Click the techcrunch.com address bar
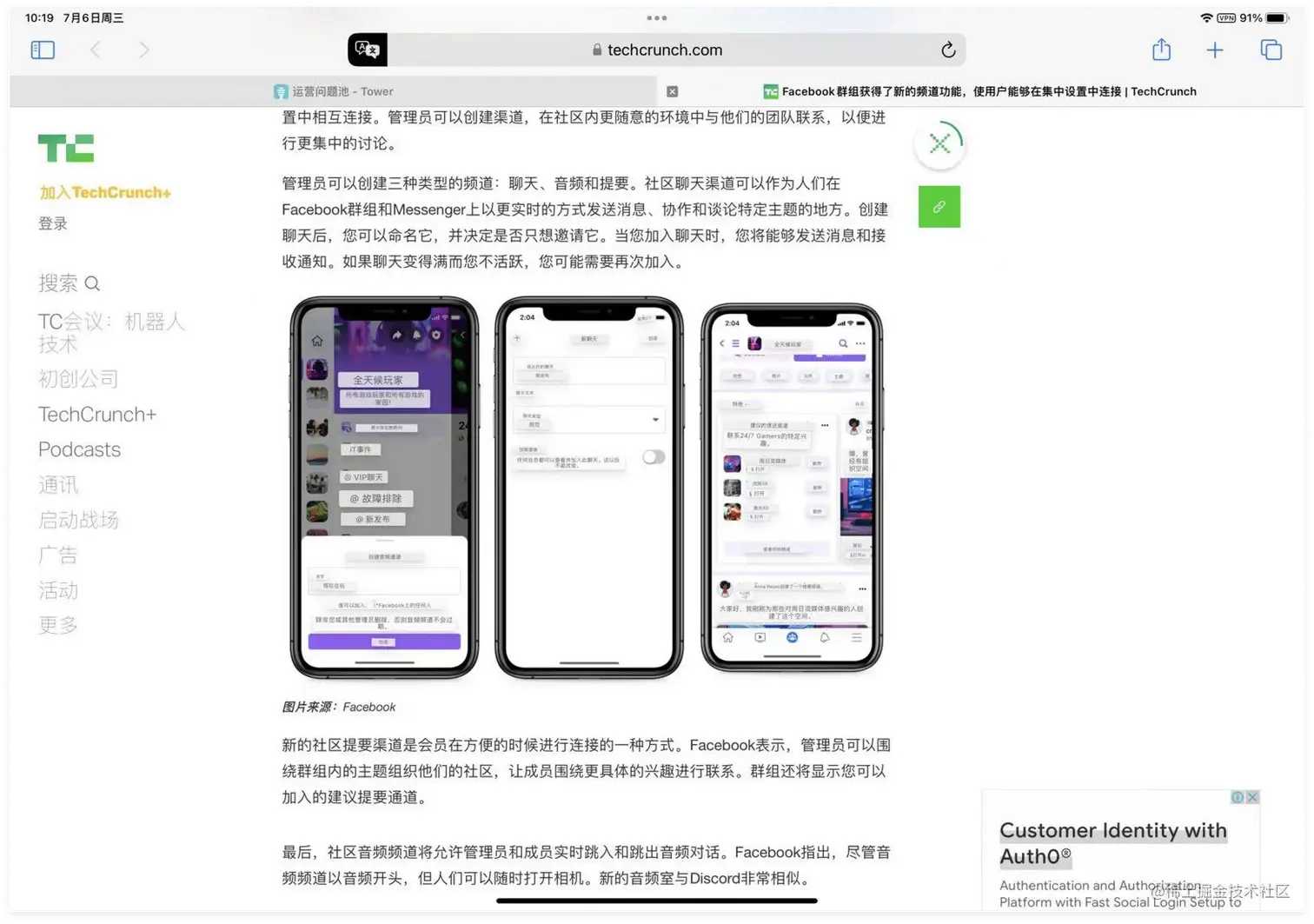The image size is (1314, 924). pyautogui.click(x=664, y=50)
